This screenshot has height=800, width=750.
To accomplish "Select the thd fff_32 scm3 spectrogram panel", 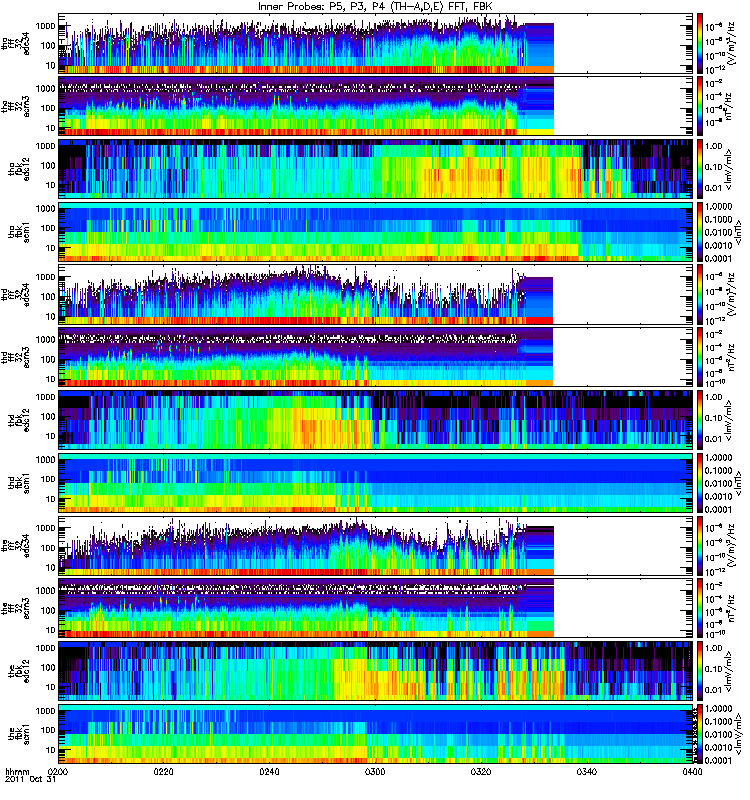I will [x=375, y=357].
